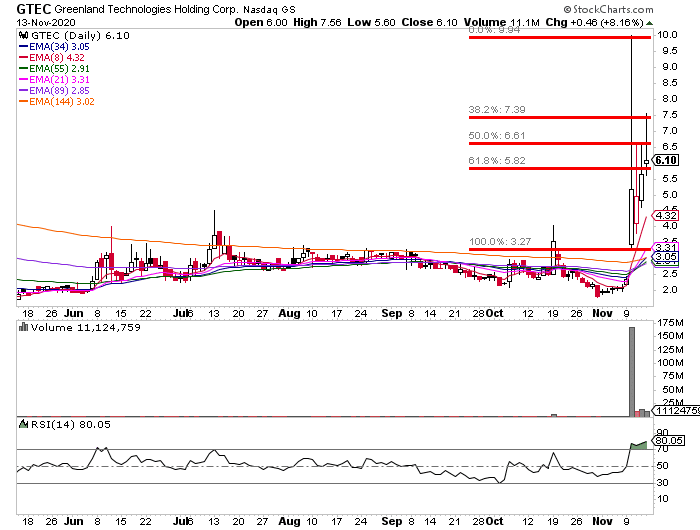The width and height of the screenshot is (700, 530).
Task: Click the High 7.56 header value
Action: click(x=317, y=22)
